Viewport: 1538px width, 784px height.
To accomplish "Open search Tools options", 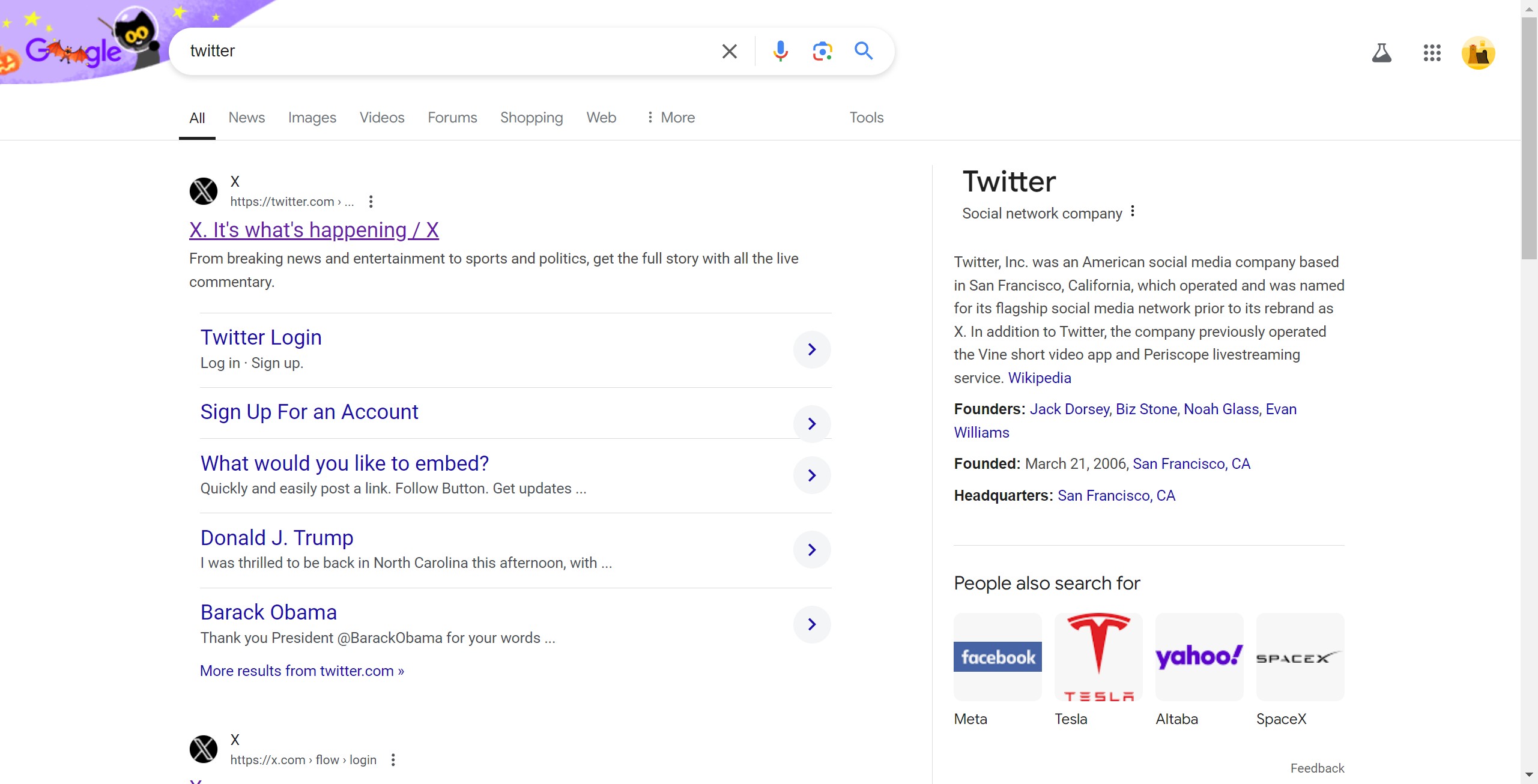I will 866,118.
